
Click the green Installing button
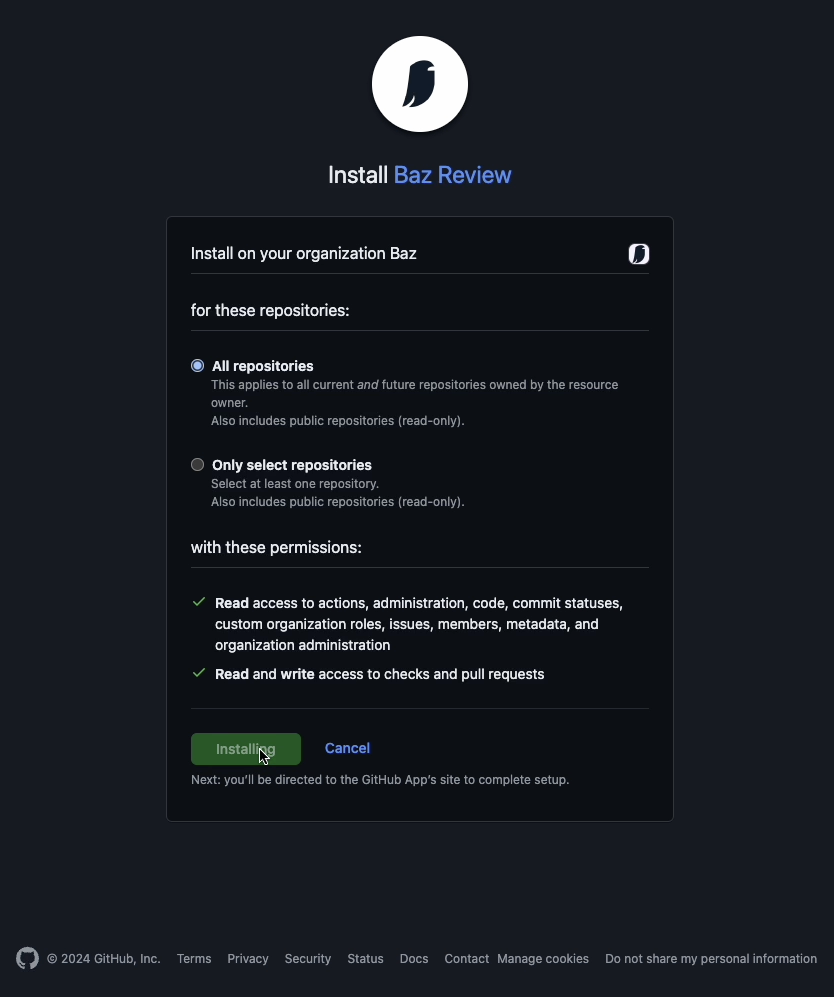(246, 749)
